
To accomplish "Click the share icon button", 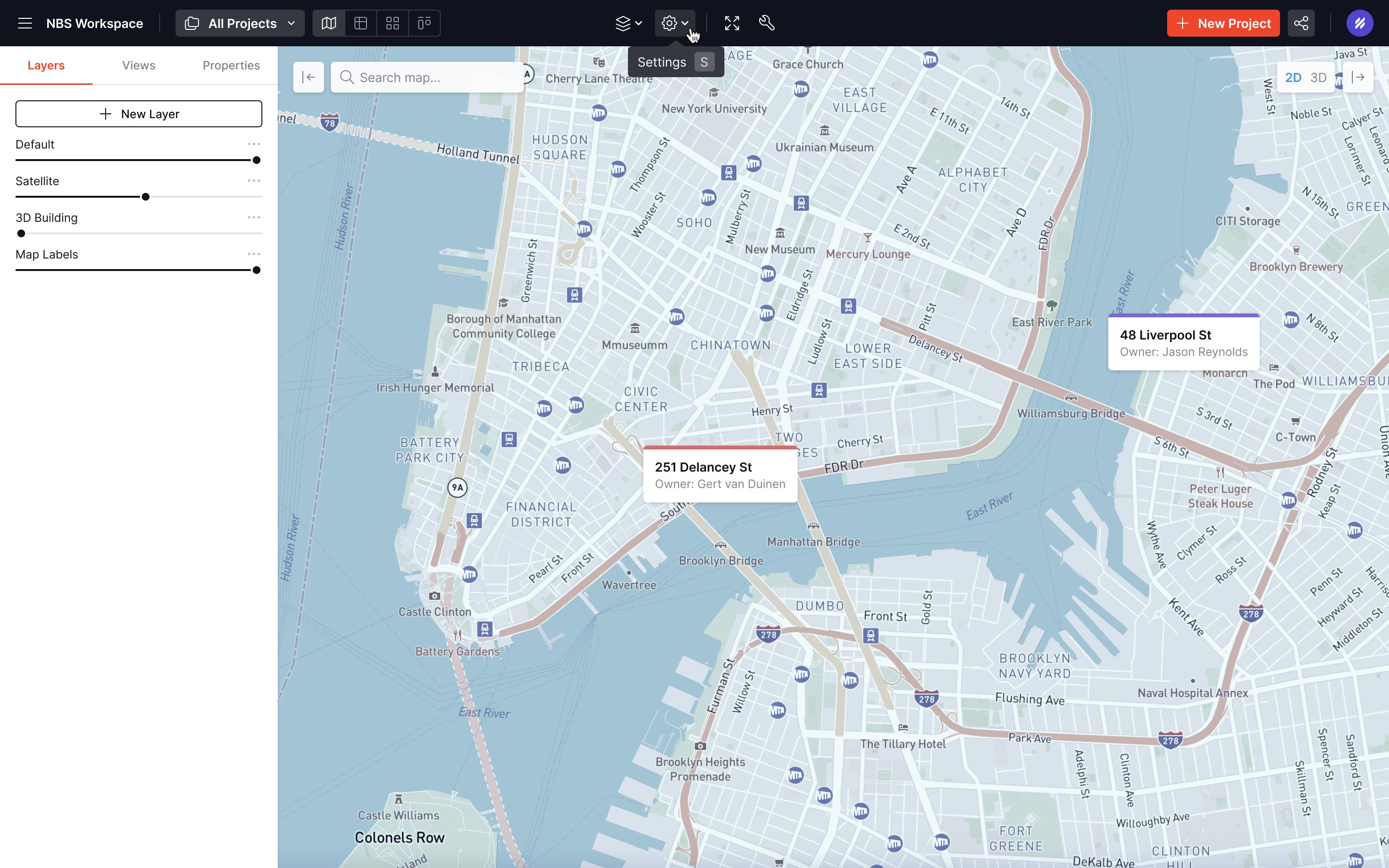I will pos(1301,23).
